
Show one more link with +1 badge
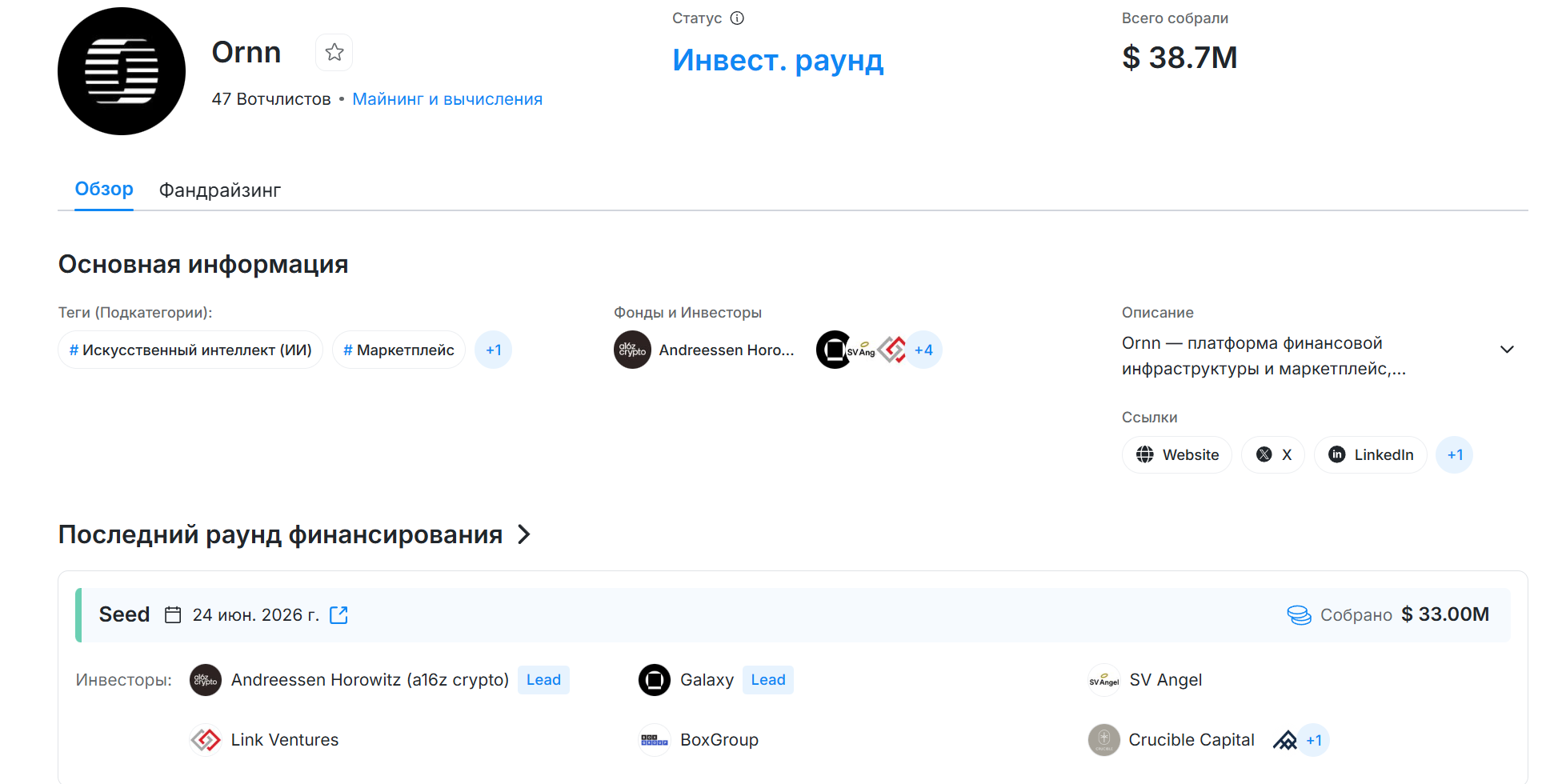[x=1455, y=454]
